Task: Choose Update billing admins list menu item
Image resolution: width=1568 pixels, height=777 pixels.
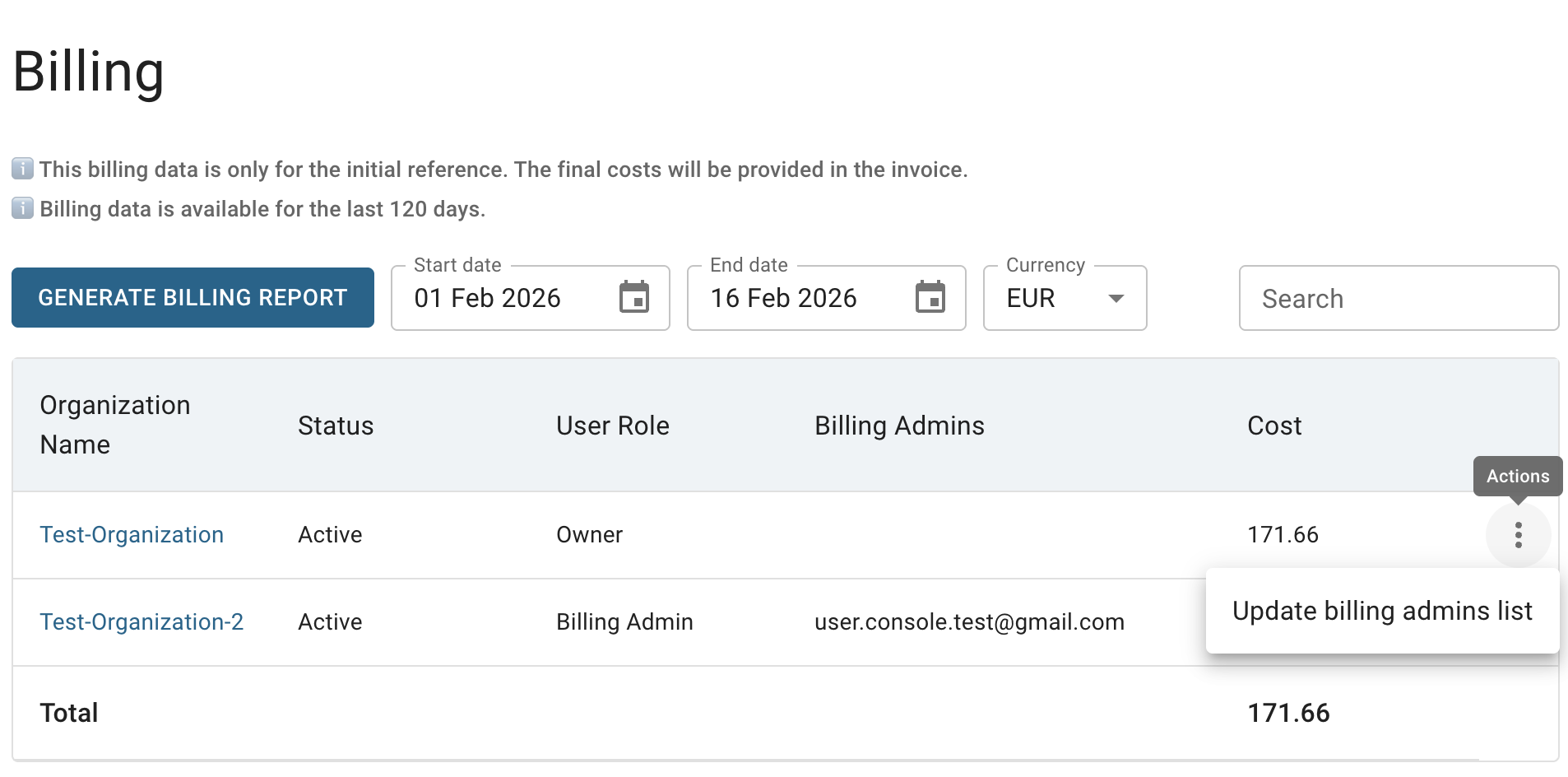Action: click(1382, 611)
